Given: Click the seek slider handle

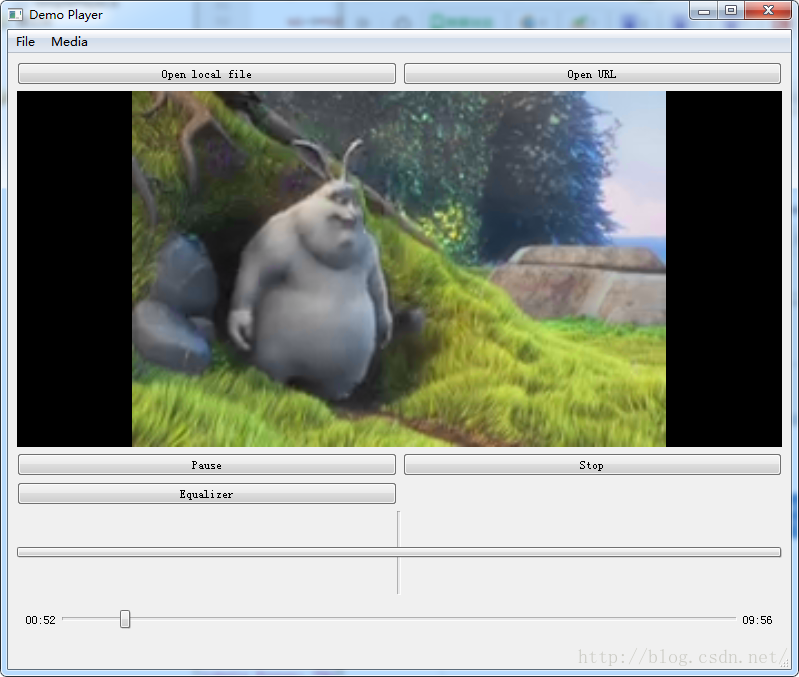Looking at the screenshot, I should pos(125,619).
